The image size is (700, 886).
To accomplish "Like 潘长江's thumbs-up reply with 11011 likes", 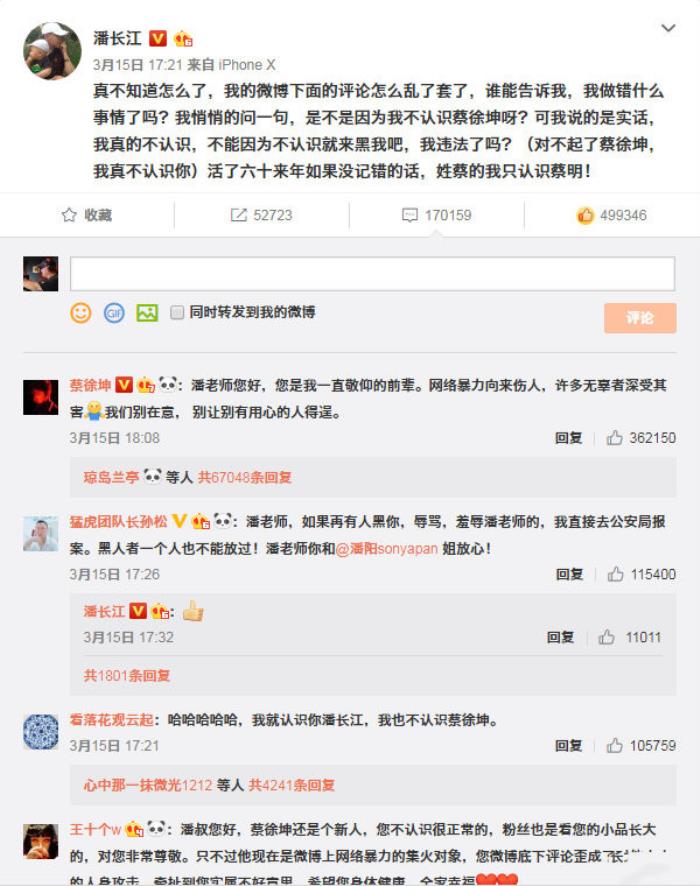I will tap(607, 637).
